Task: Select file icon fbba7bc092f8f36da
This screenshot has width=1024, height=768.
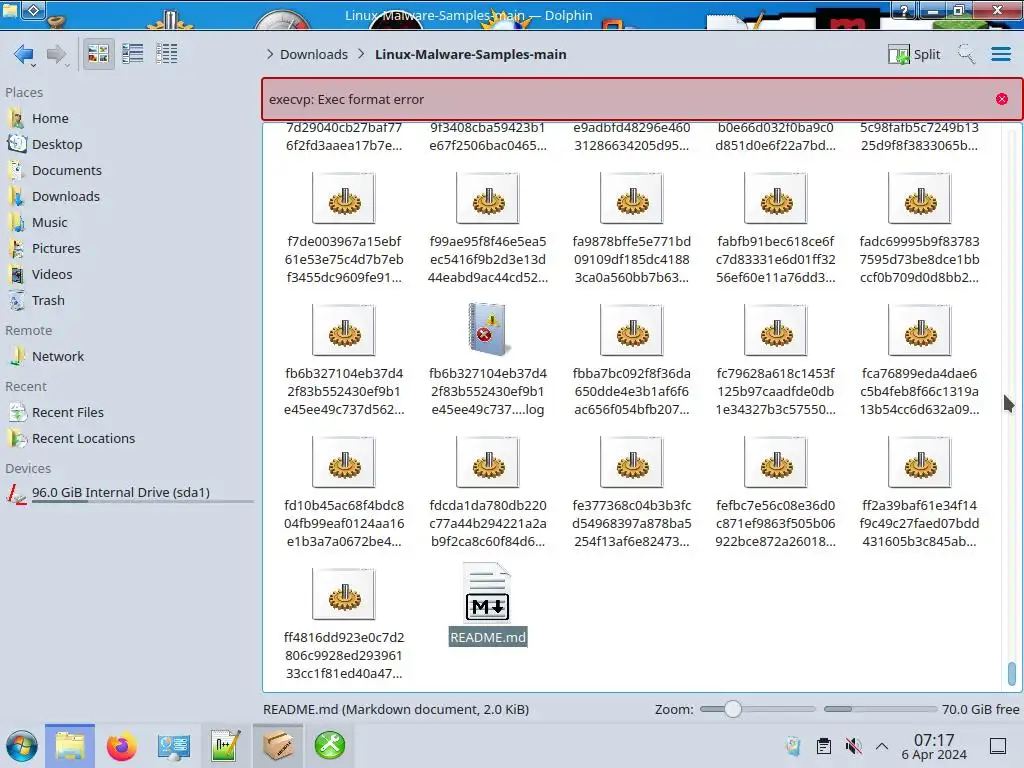Action: point(632,330)
